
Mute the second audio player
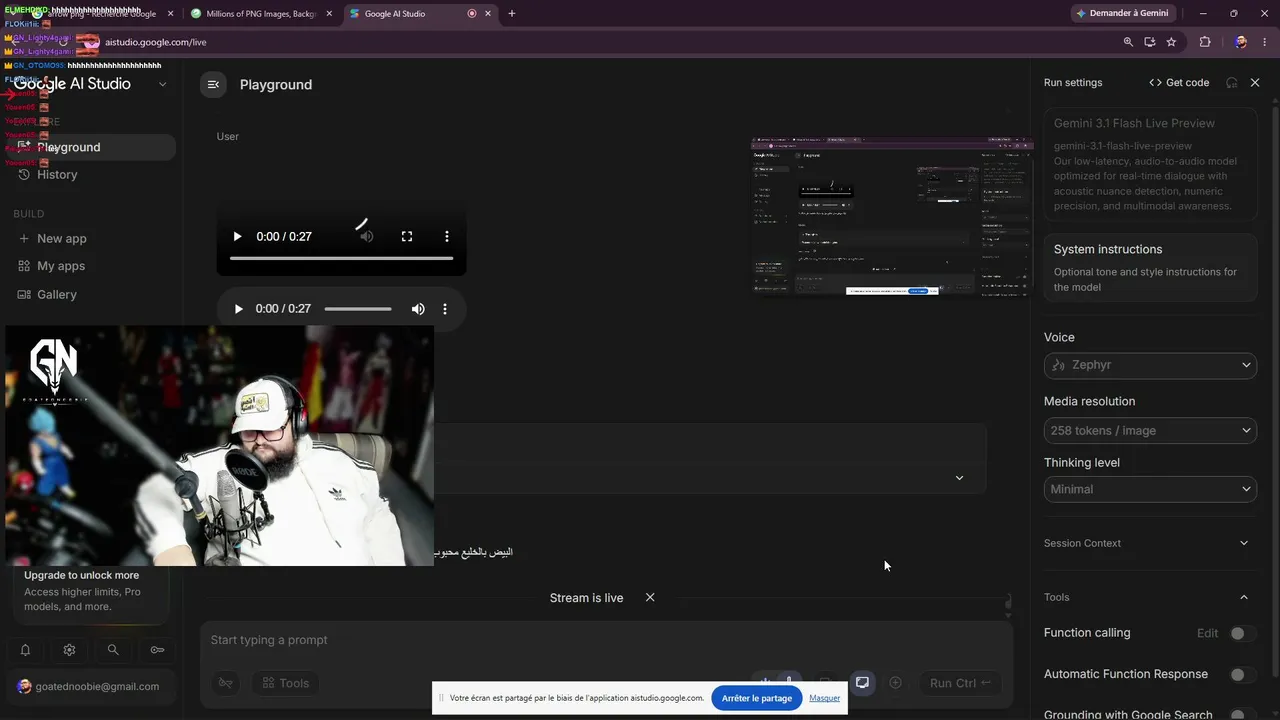pos(418,309)
